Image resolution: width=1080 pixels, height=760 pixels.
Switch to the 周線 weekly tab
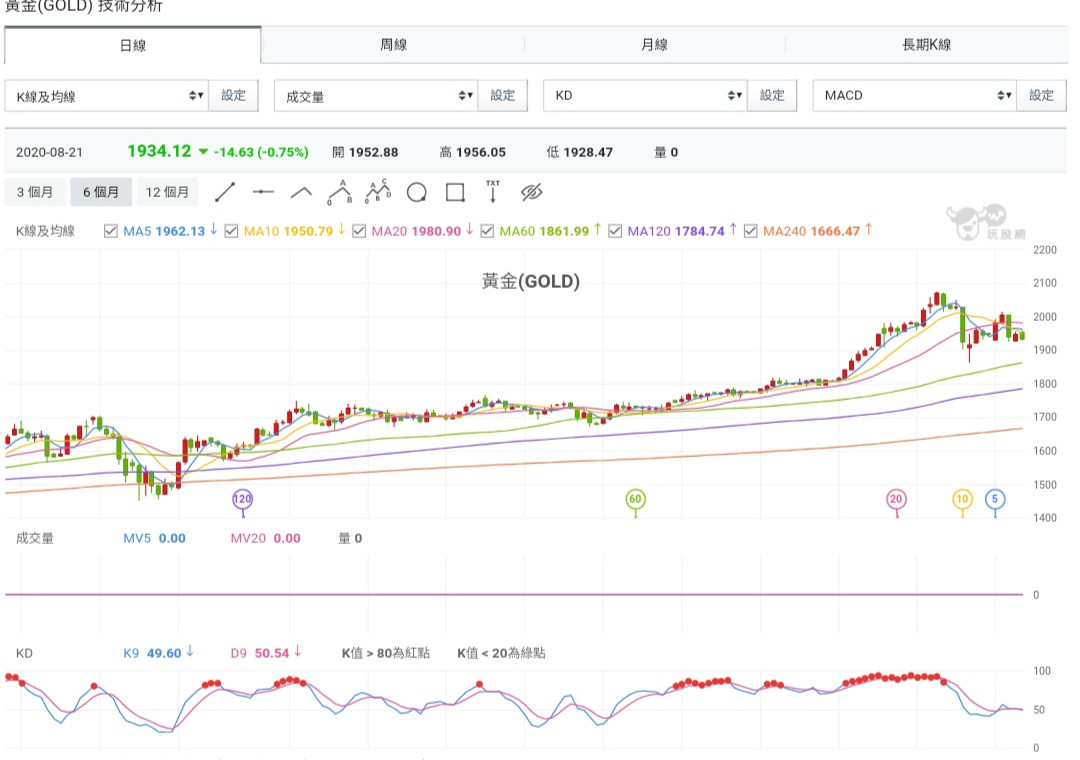pyautogui.click(x=393, y=45)
